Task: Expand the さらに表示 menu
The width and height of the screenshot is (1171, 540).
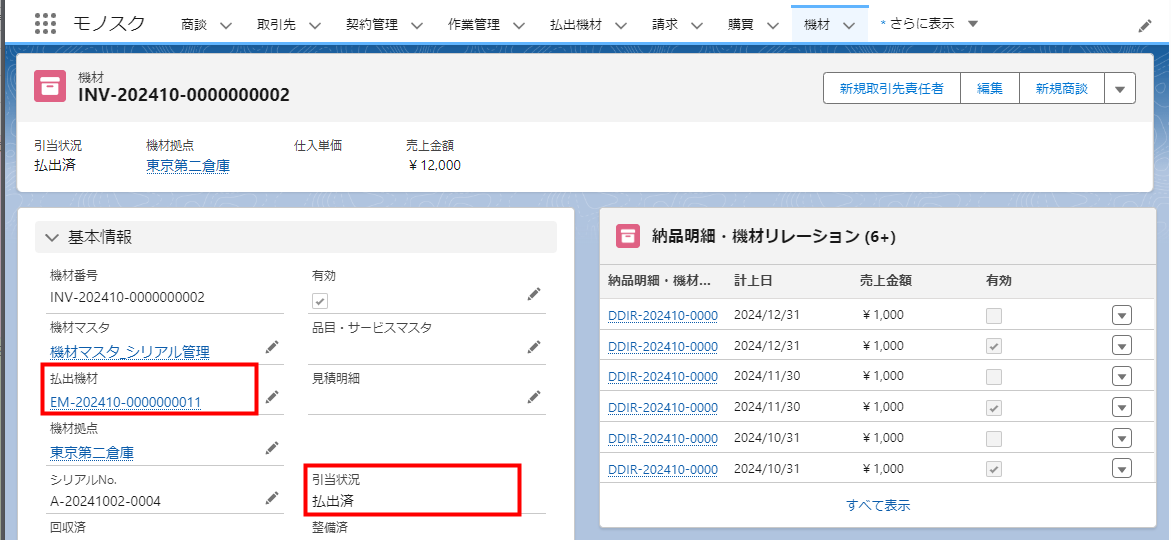Action: 930,24
